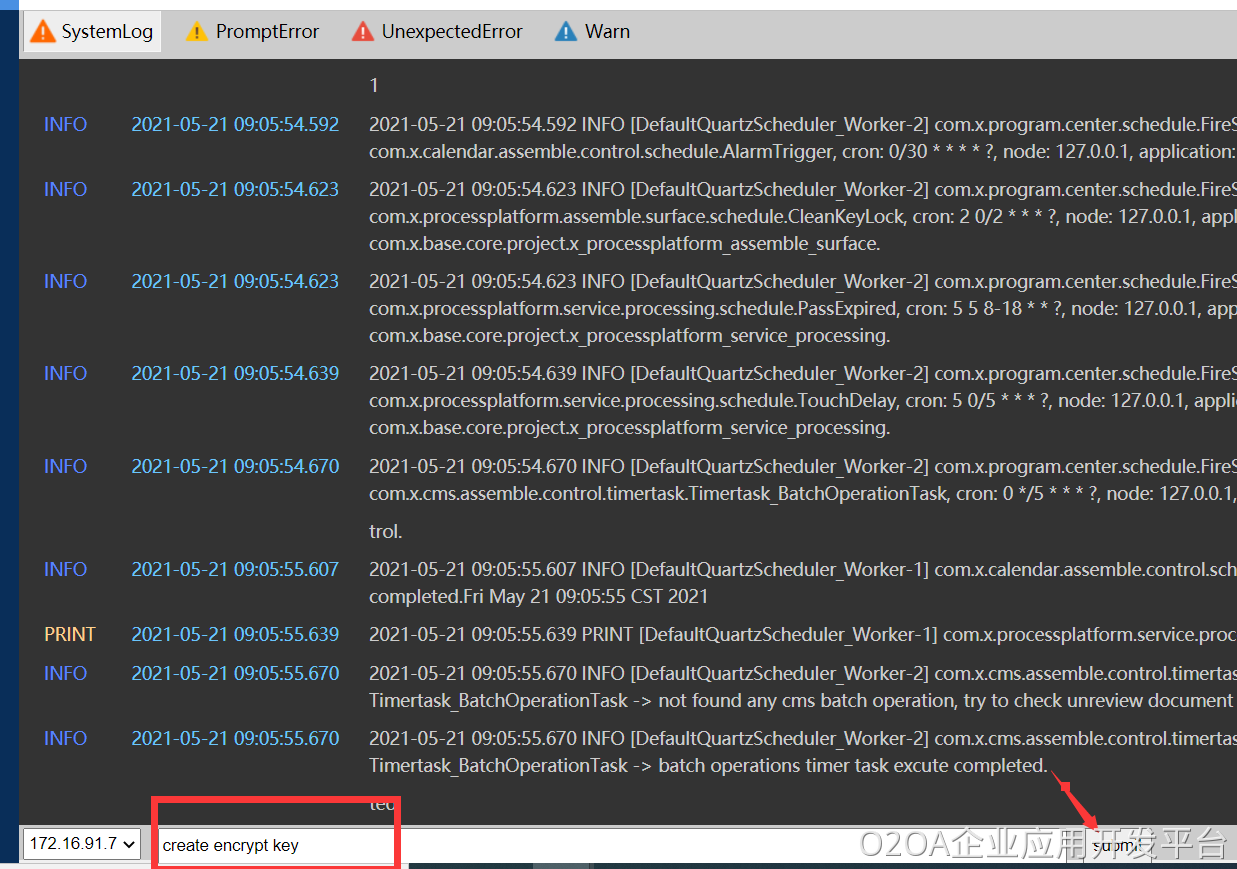Click the 'batch operations timer task' log line
The height and width of the screenshot is (869, 1237).
pyautogui.click(x=708, y=765)
